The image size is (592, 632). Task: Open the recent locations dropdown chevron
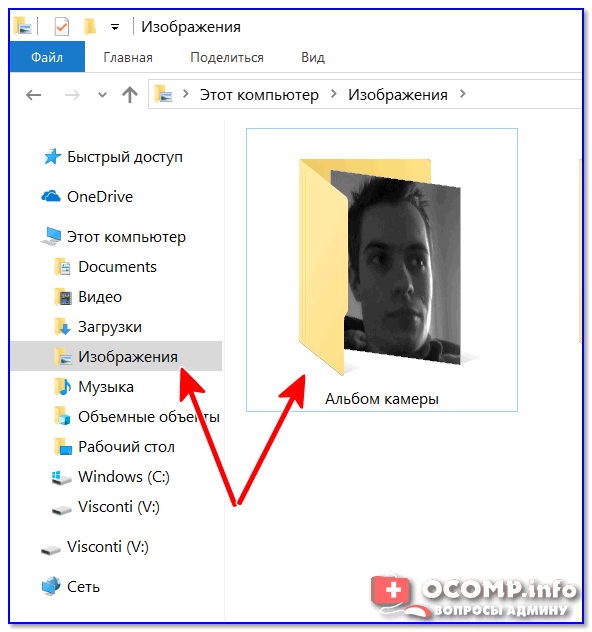coord(102,95)
